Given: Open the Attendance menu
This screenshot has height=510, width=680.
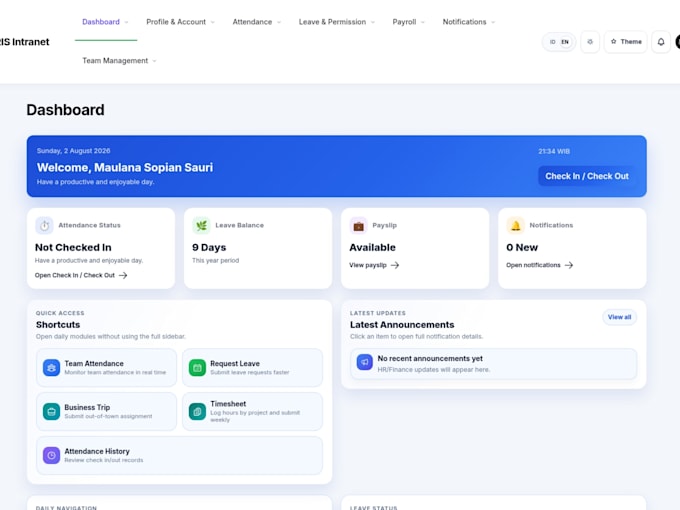Looking at the screenshot, I should click(x=252, y=22).
